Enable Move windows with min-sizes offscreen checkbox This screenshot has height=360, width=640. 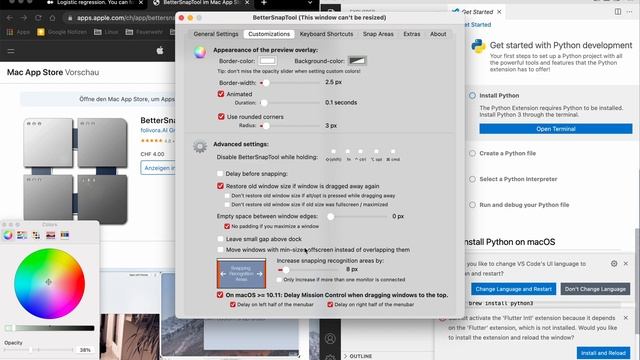click(x=220, y=250)
